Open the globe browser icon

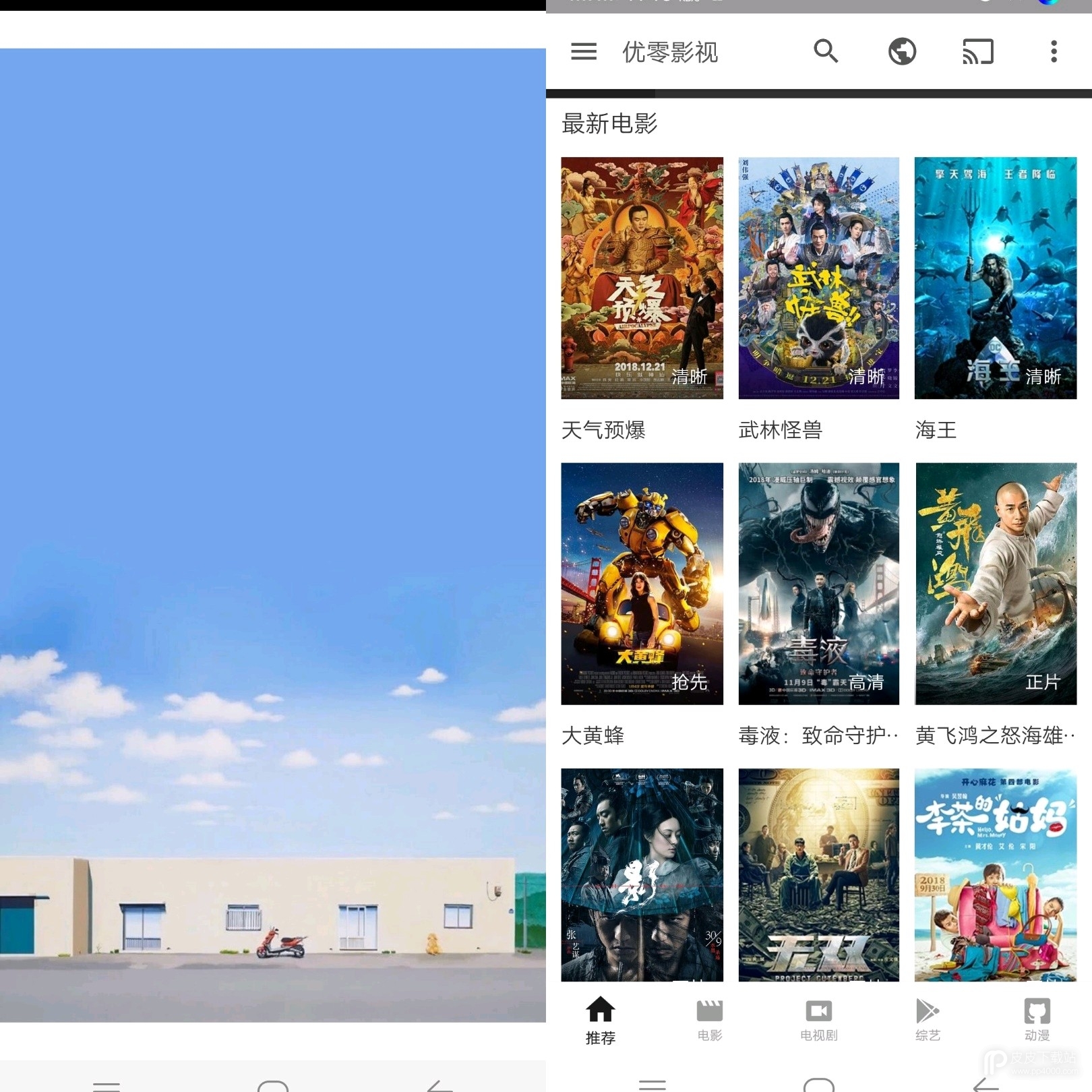902,51
